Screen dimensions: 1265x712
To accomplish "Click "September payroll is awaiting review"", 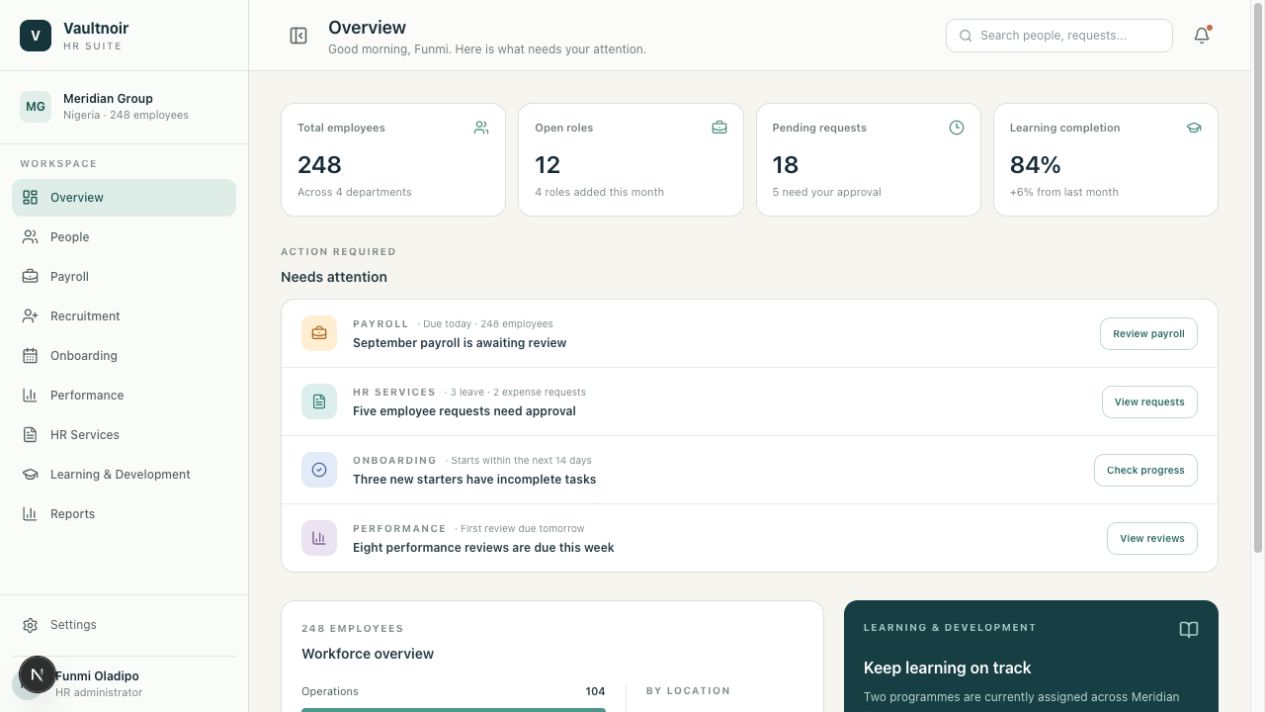I will (459, 343).
